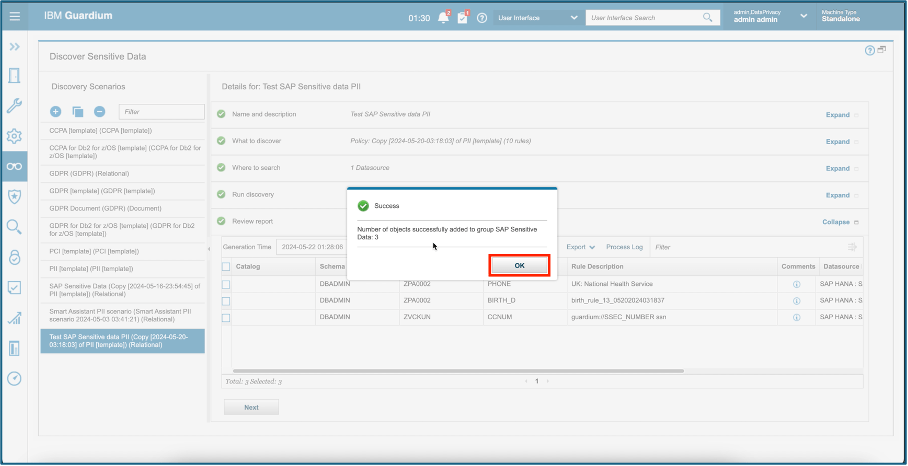
Task: Select GDPR (GDPR) (Relational) scenario
Action: [123, 174]
